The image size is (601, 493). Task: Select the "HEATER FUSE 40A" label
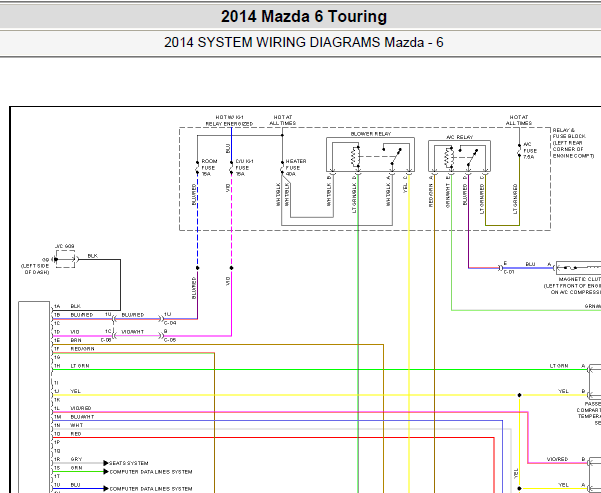point(295,168)
